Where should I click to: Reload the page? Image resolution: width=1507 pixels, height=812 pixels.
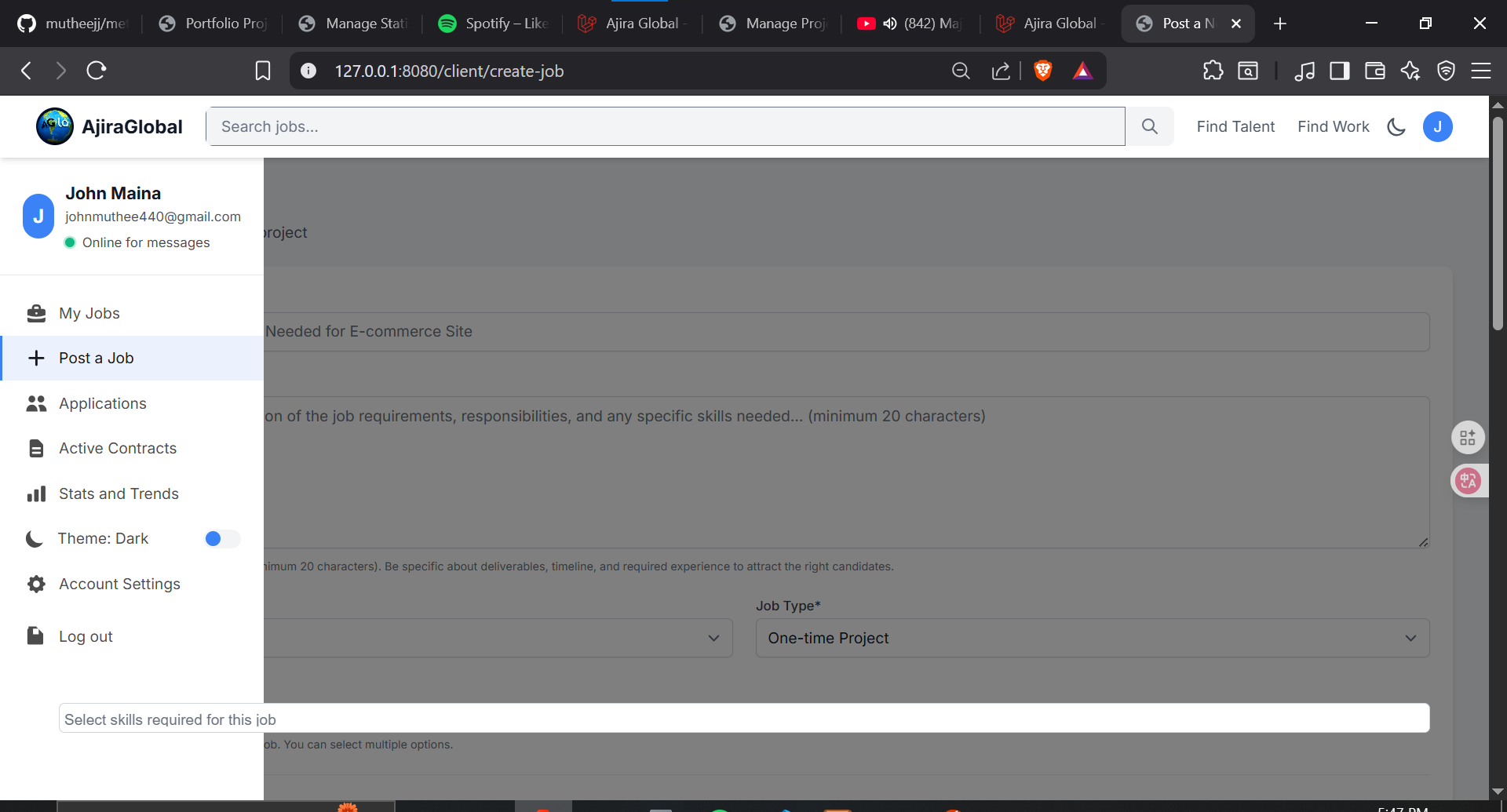pyautogui.click(x=97, y=71)
